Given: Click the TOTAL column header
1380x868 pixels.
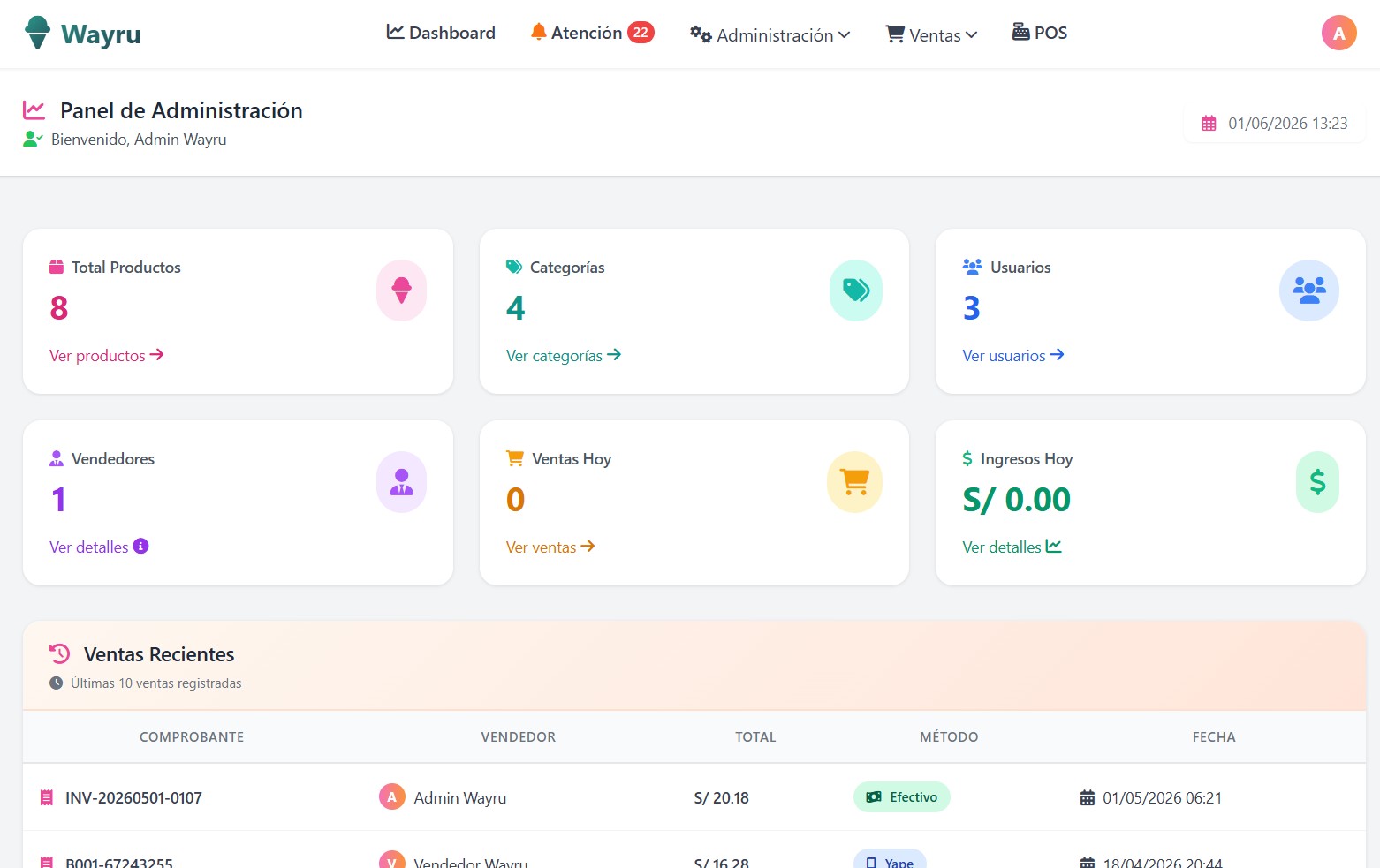Looking at the screenshot, I should click(x=755, y=736).
